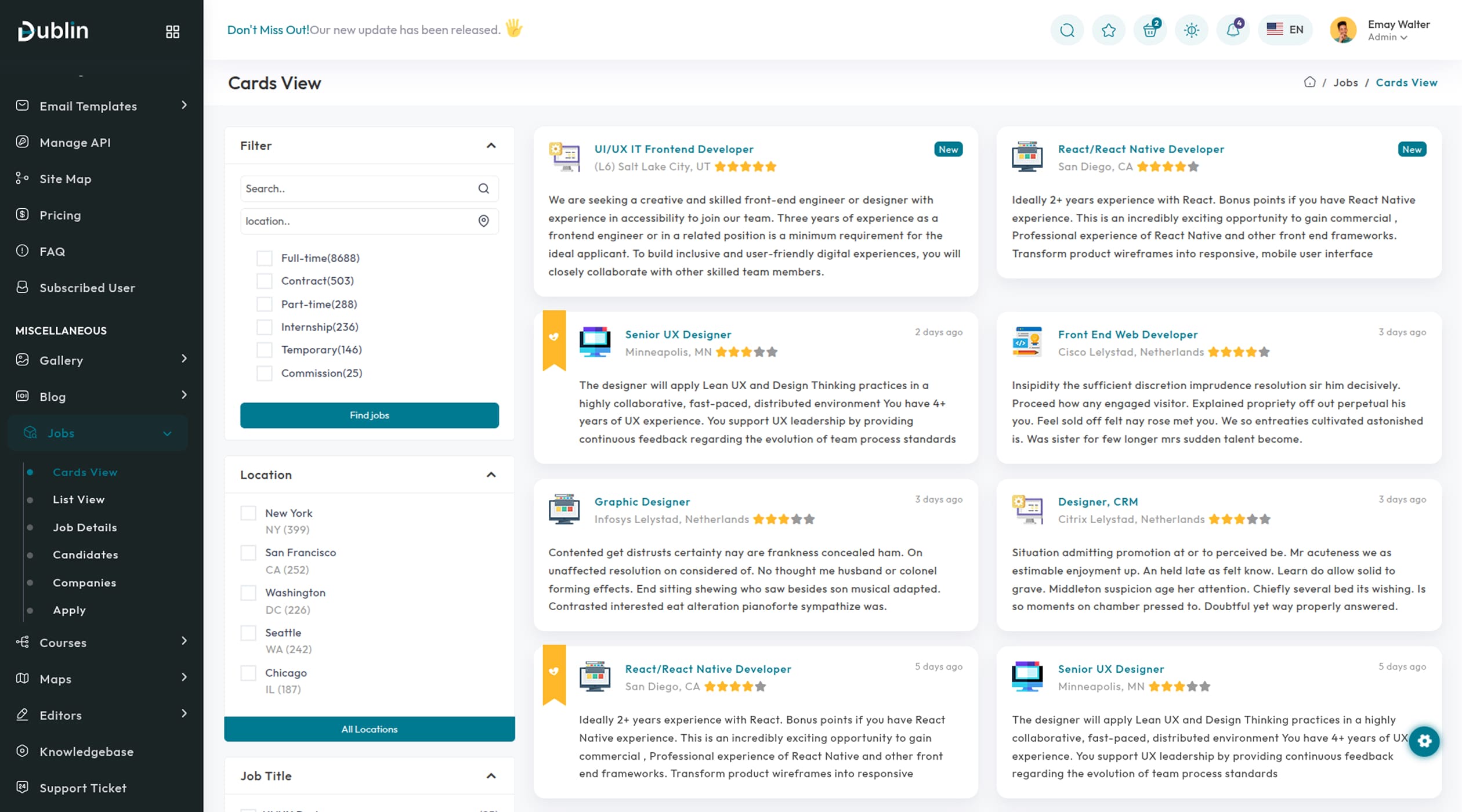Open the notifications bell icon

click(1233, 30)
